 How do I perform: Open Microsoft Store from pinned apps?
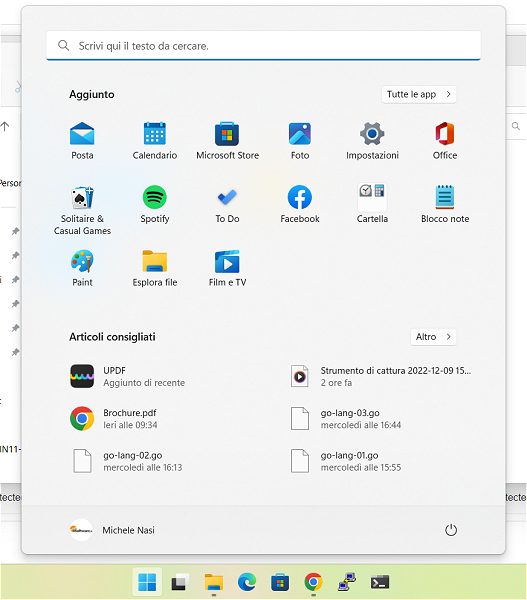point(227,140)
